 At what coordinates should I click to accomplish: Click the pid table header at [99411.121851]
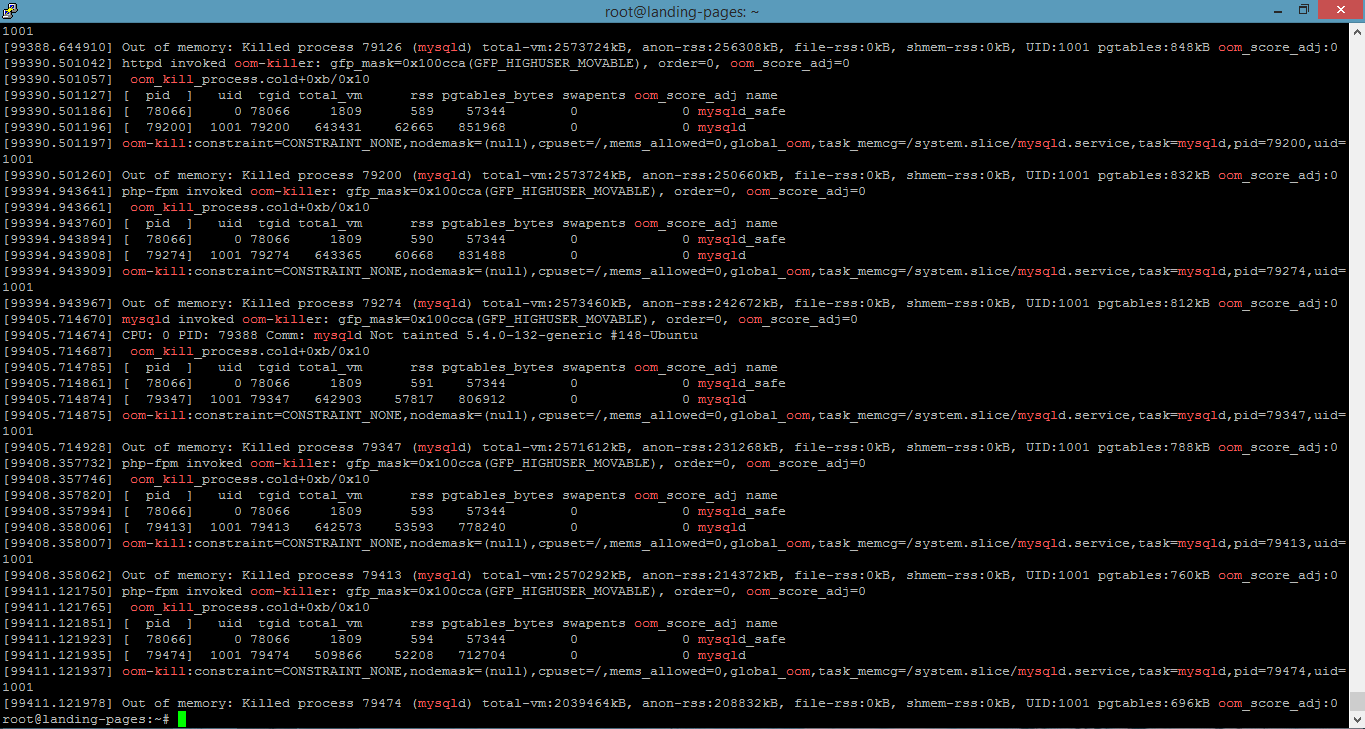click(x=390, y=623)
